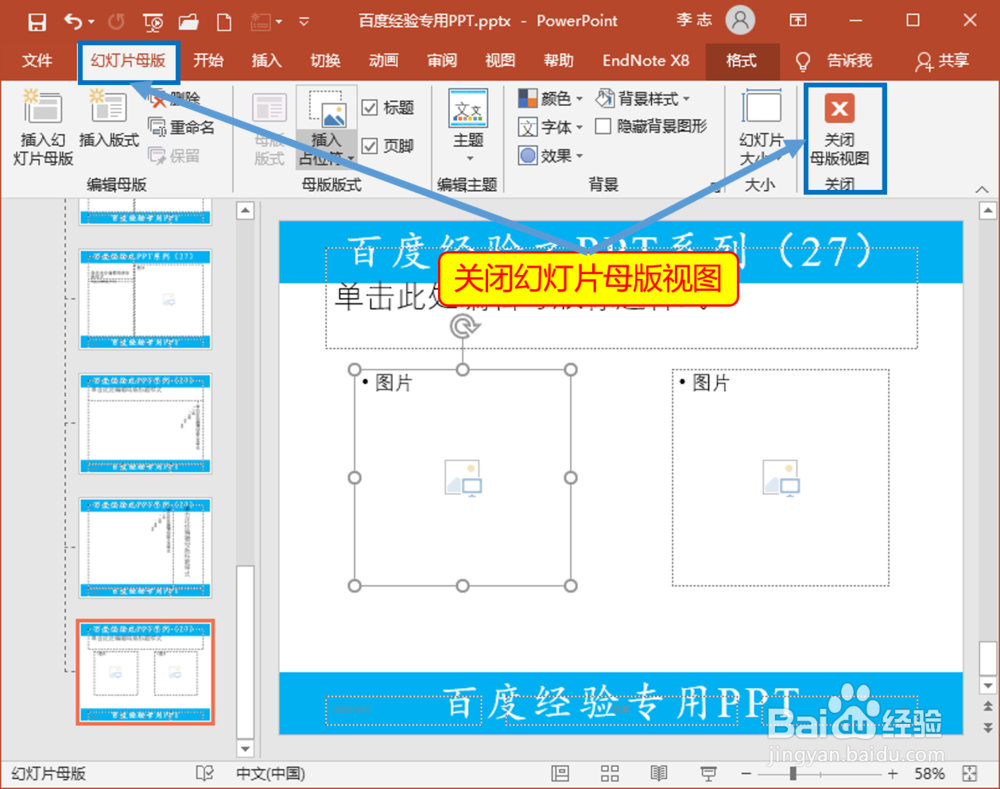Switch to 格式 tab
1000x789 pixels.
click(x=742, y=61)
